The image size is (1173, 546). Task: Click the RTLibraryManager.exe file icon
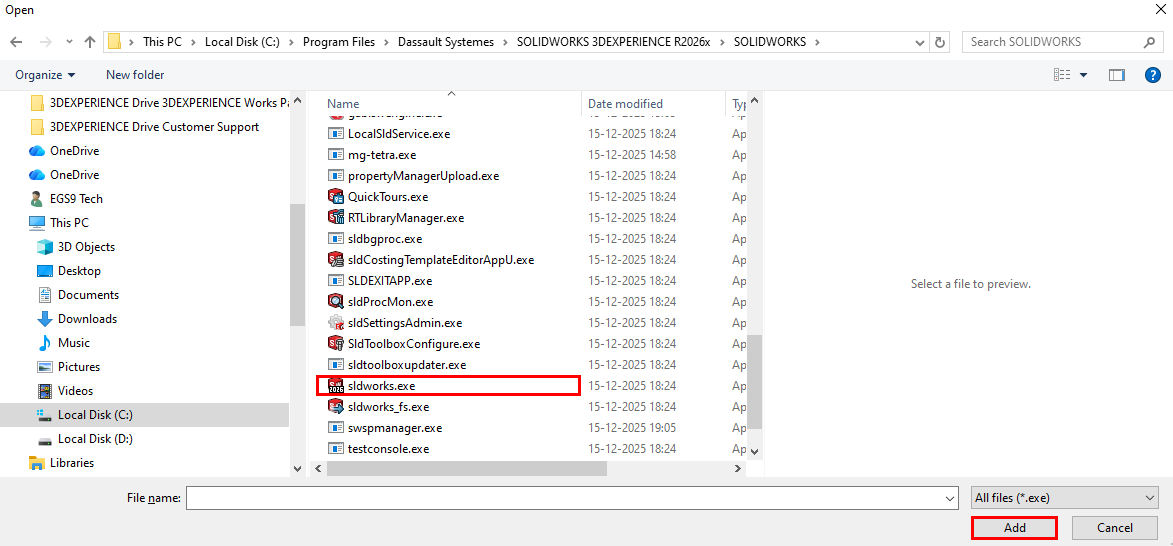[x=336, y=218]
